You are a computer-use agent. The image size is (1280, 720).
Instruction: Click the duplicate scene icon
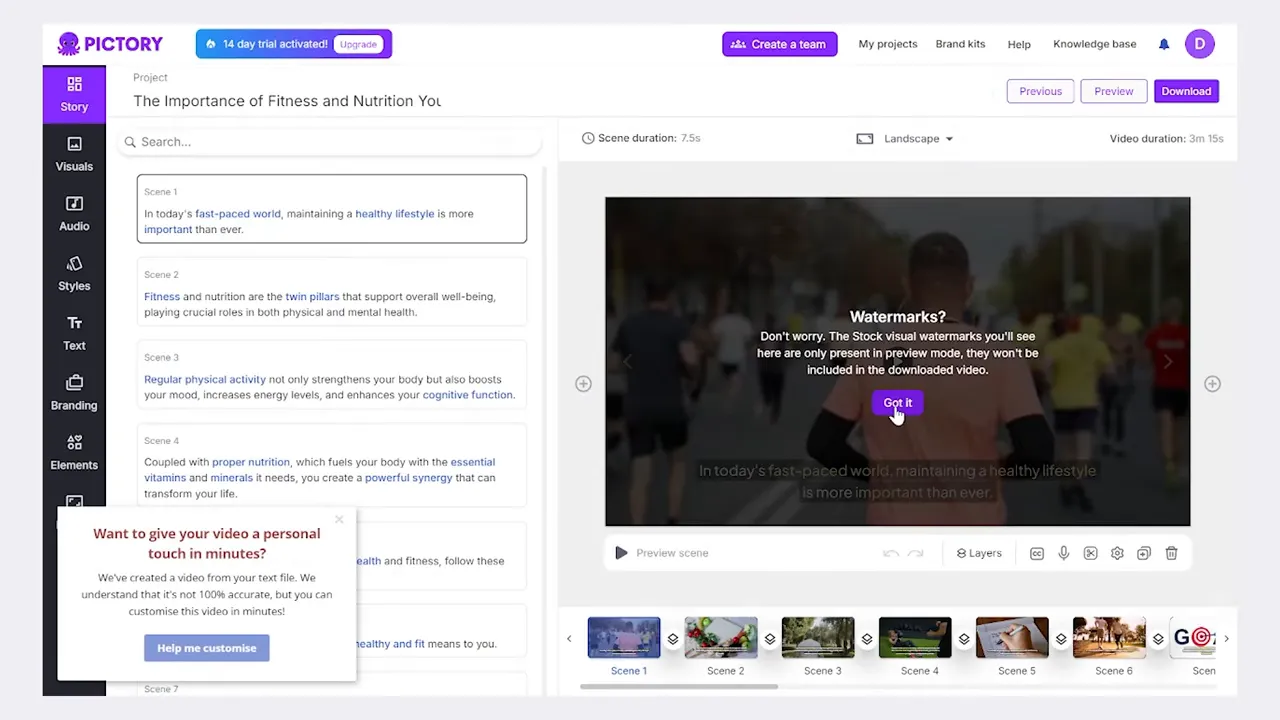click(x=1144, y=553)
